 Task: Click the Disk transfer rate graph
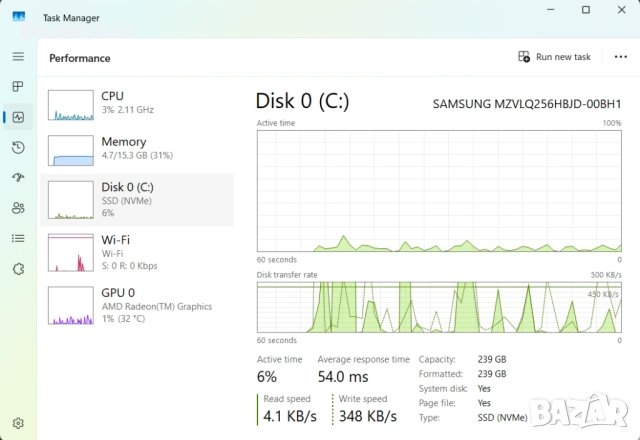pyautogui.click(x=439, y=306)
